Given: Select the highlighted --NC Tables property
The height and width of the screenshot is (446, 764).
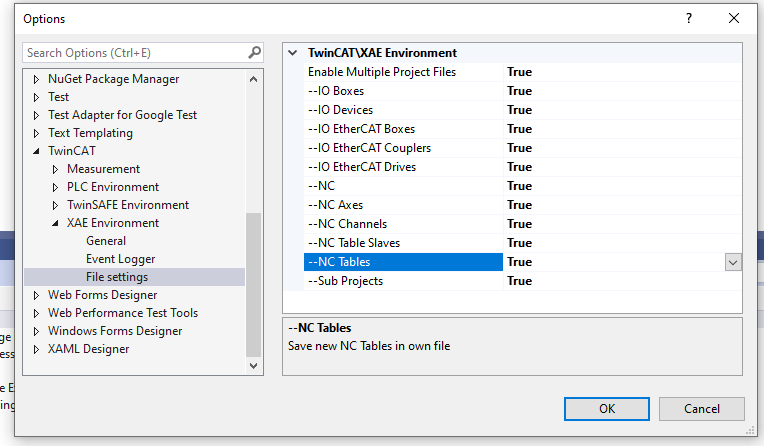Looking at the screenshot, I should pyautogui.click(x=403, y=262).
